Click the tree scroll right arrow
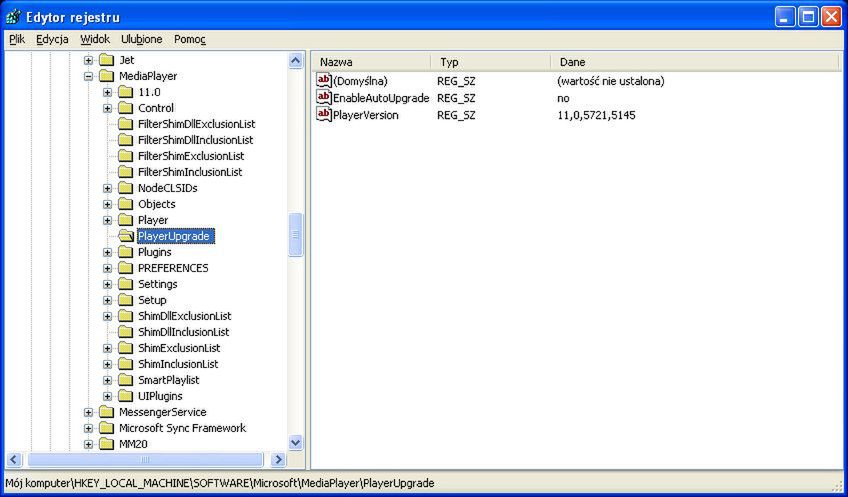The height and width of the screenshot is (497, 848). click(278, 460)
